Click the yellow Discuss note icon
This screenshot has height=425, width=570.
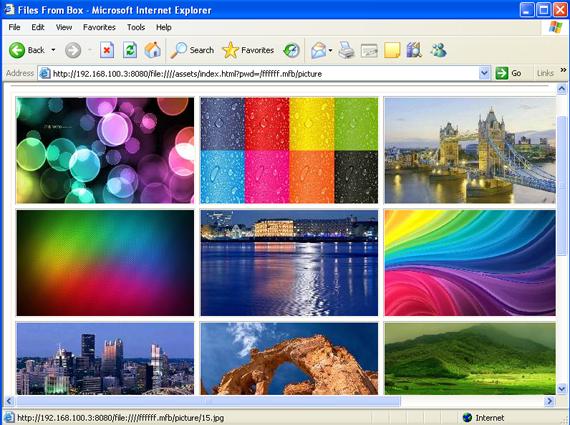click(392, 50)
